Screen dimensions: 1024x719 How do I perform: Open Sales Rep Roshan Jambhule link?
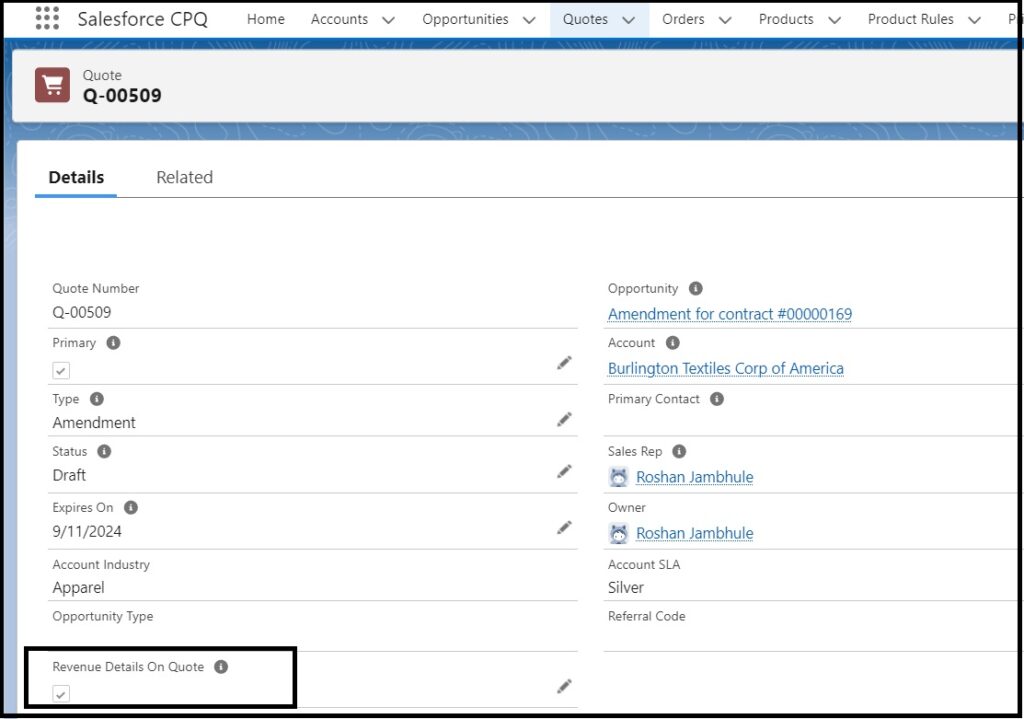click(694, 477)
